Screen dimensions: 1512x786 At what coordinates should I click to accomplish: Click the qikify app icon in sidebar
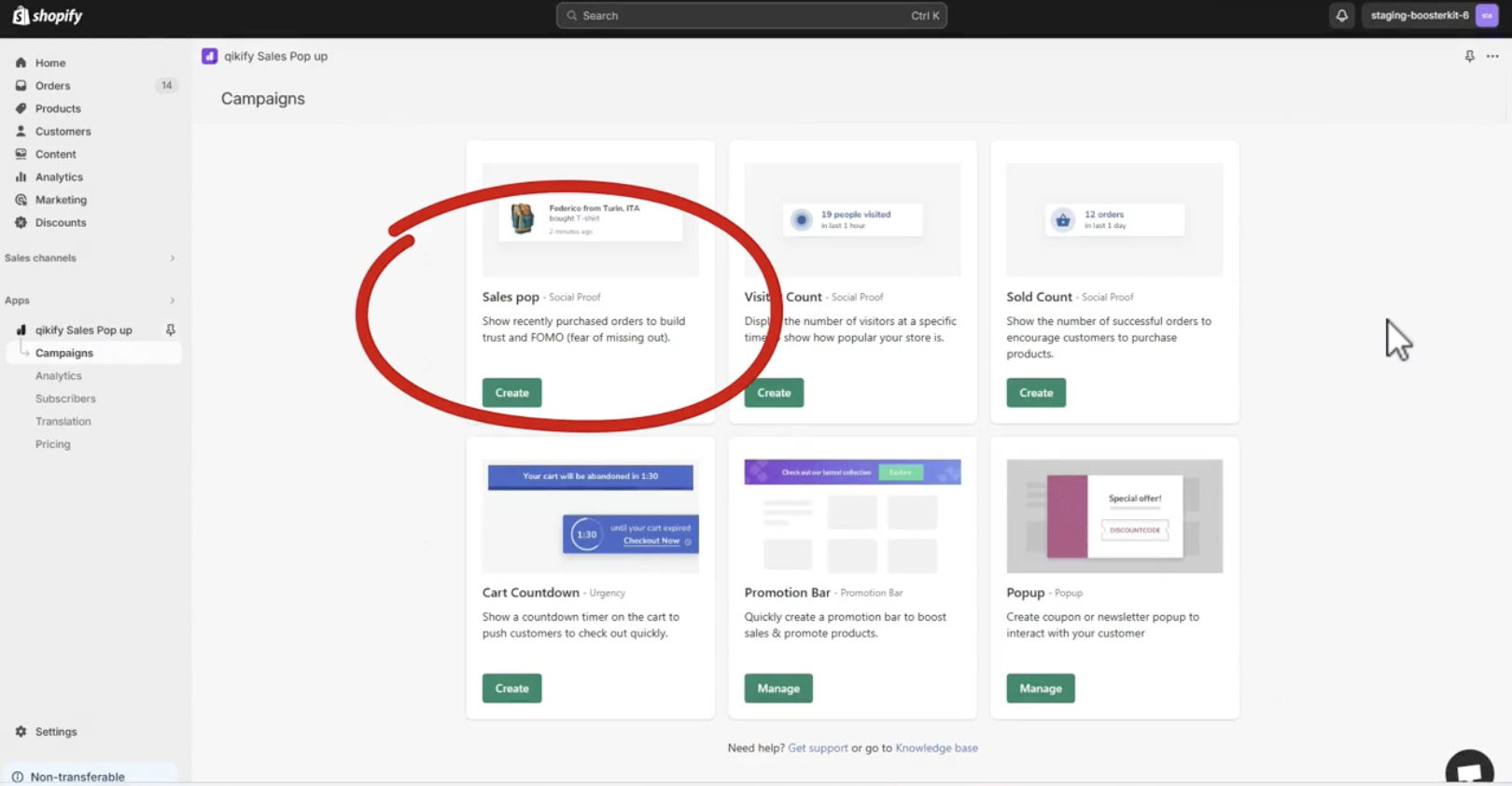click(21, 330)
